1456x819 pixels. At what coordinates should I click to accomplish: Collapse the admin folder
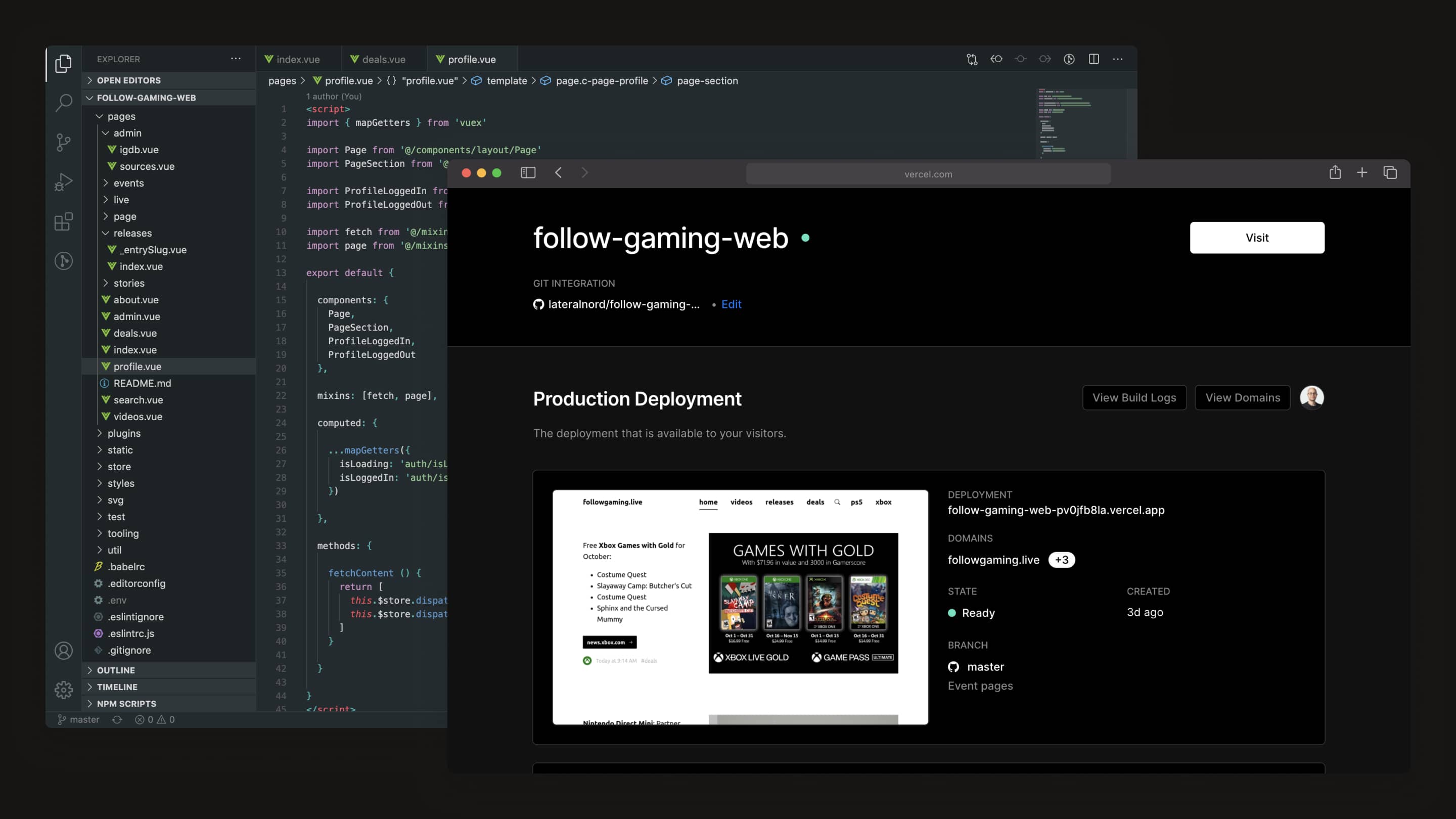tap(169, 133)
